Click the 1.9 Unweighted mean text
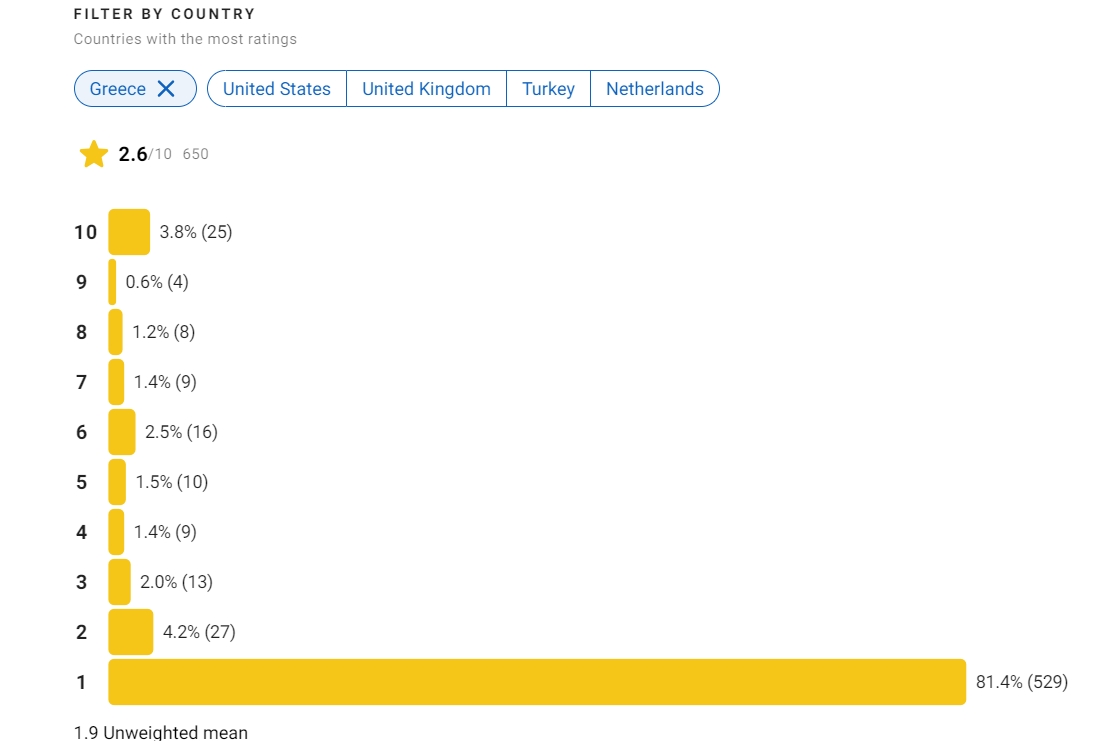Viewport: 1118px width, 741px height. click(x=161, y=732)
